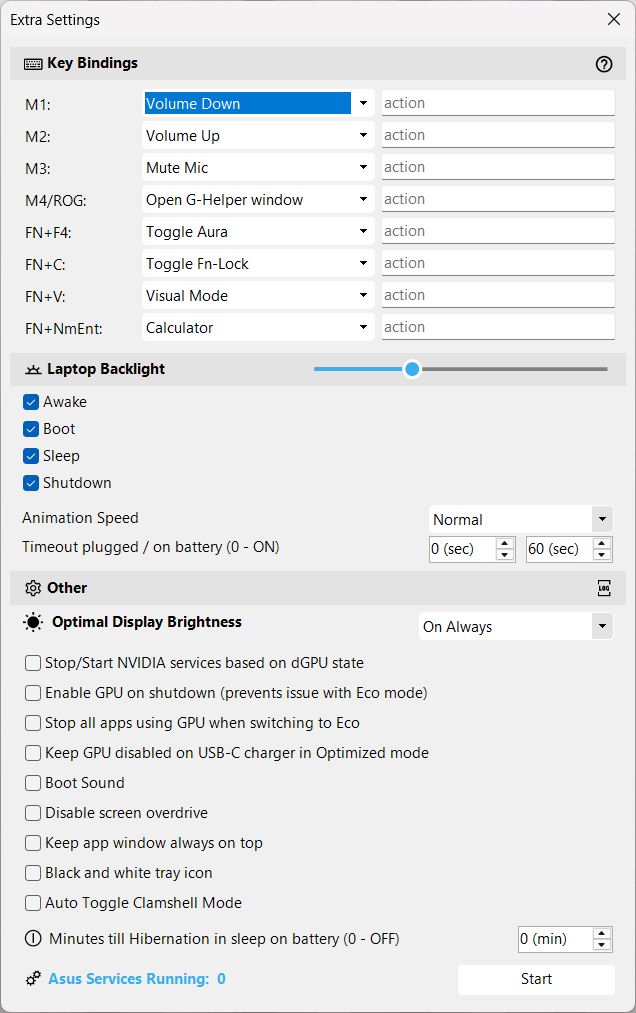Click the sun icon for Optimal Display Brightness
Screen dimensions: 636x1013
click(34, 623)
